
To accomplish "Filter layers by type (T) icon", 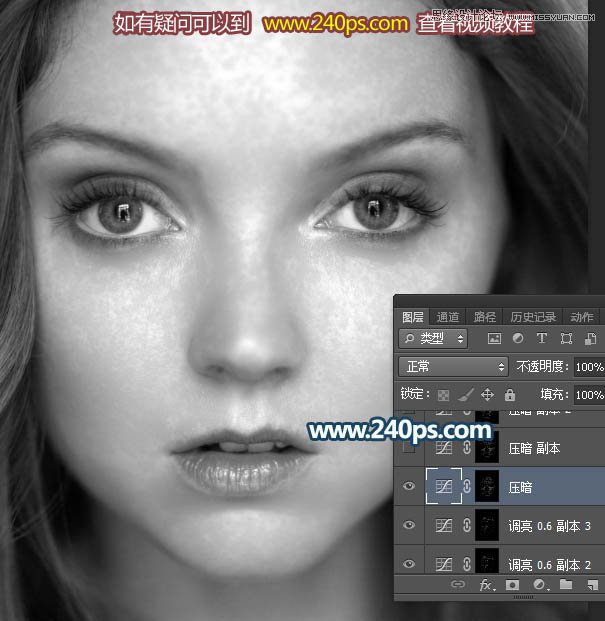I will (542, 338).
